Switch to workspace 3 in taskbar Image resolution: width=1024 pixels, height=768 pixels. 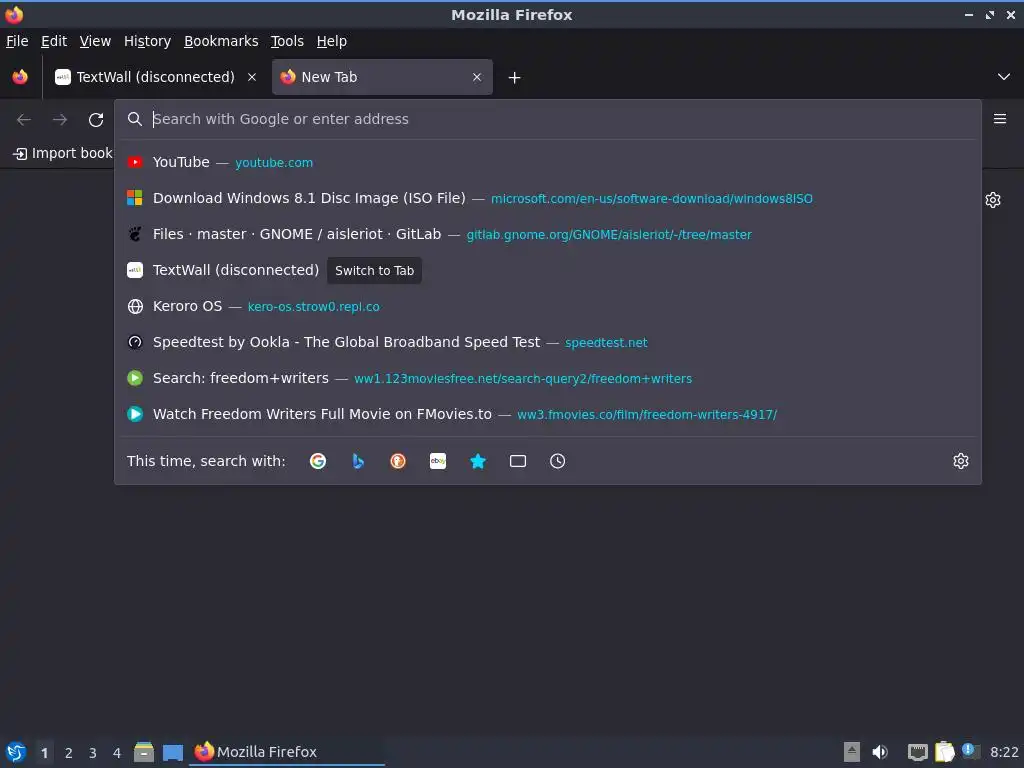(x=93, y=753)
